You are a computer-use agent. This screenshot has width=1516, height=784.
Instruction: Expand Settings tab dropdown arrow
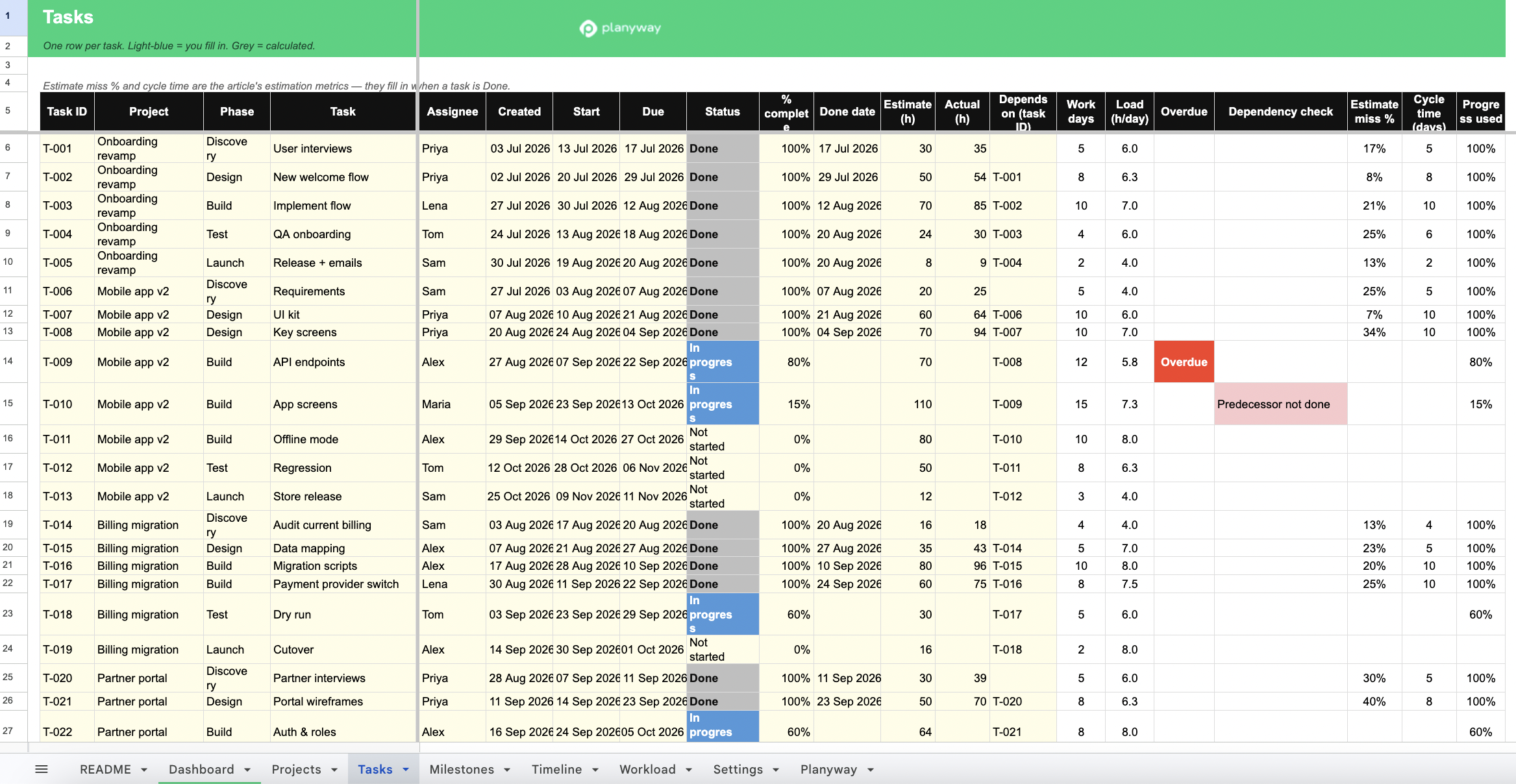pyautogui.click(x=776, y=770)
